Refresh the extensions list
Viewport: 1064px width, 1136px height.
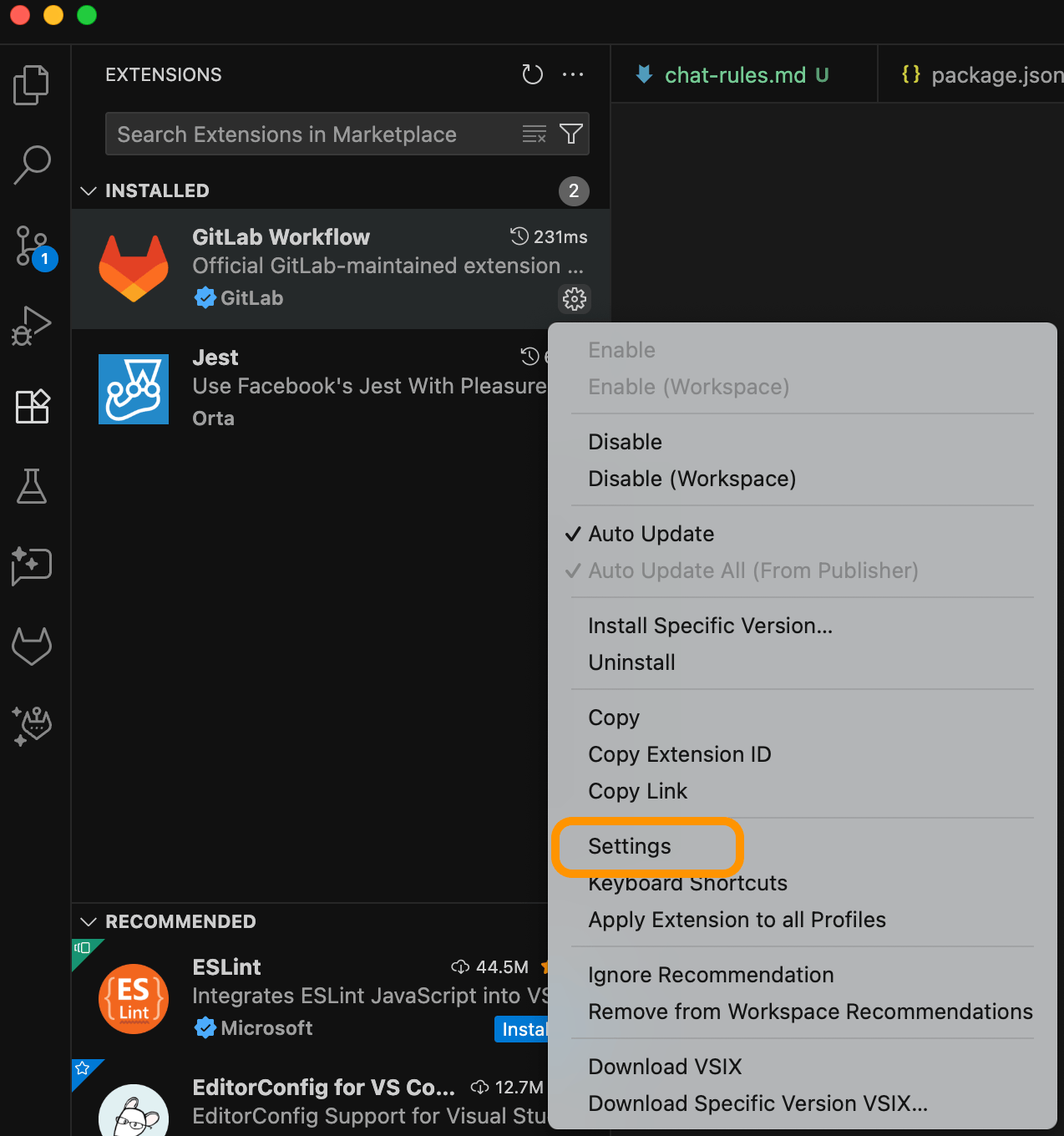coord(532,74)
